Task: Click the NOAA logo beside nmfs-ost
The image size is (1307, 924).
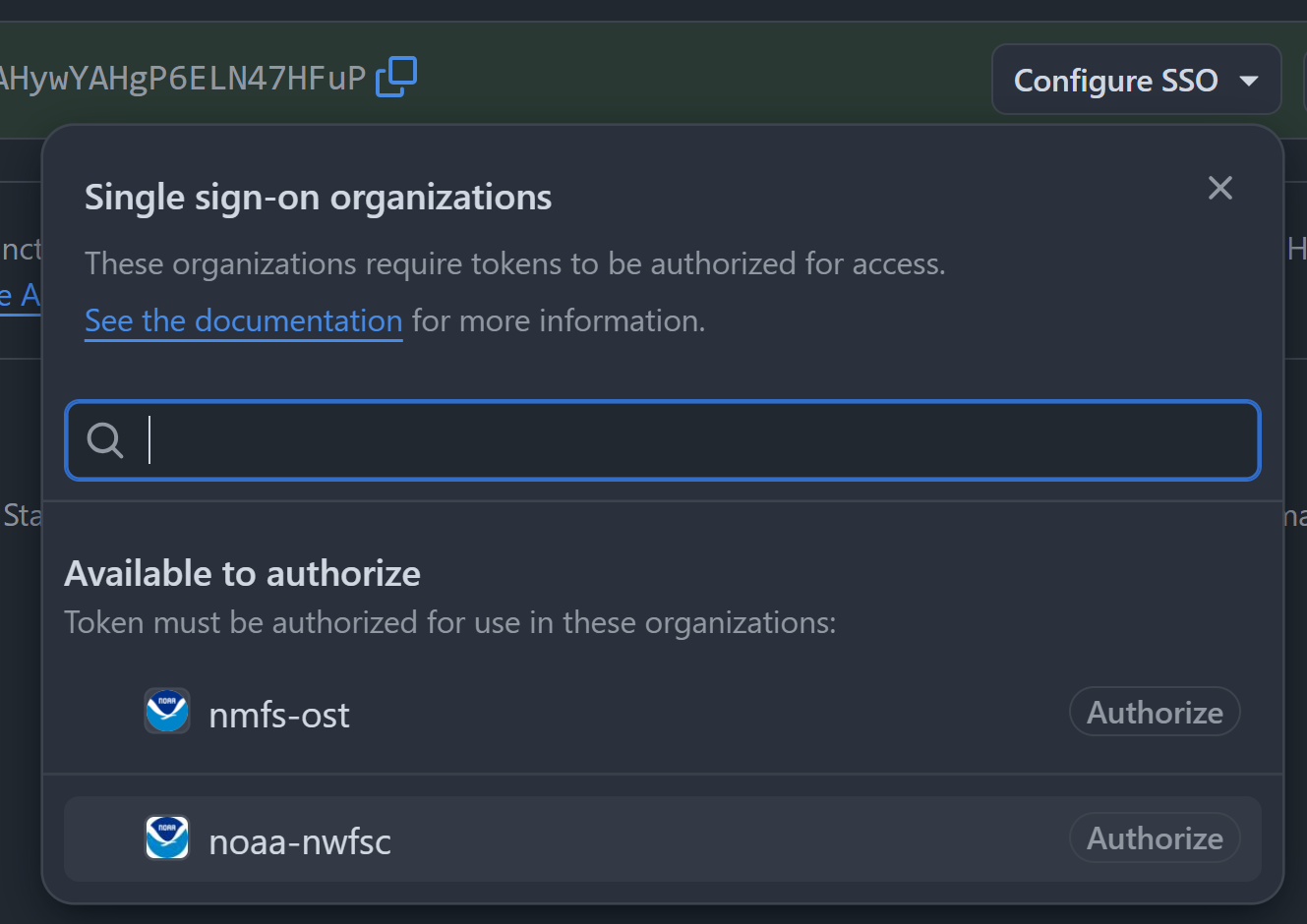Action: (167, 711)
